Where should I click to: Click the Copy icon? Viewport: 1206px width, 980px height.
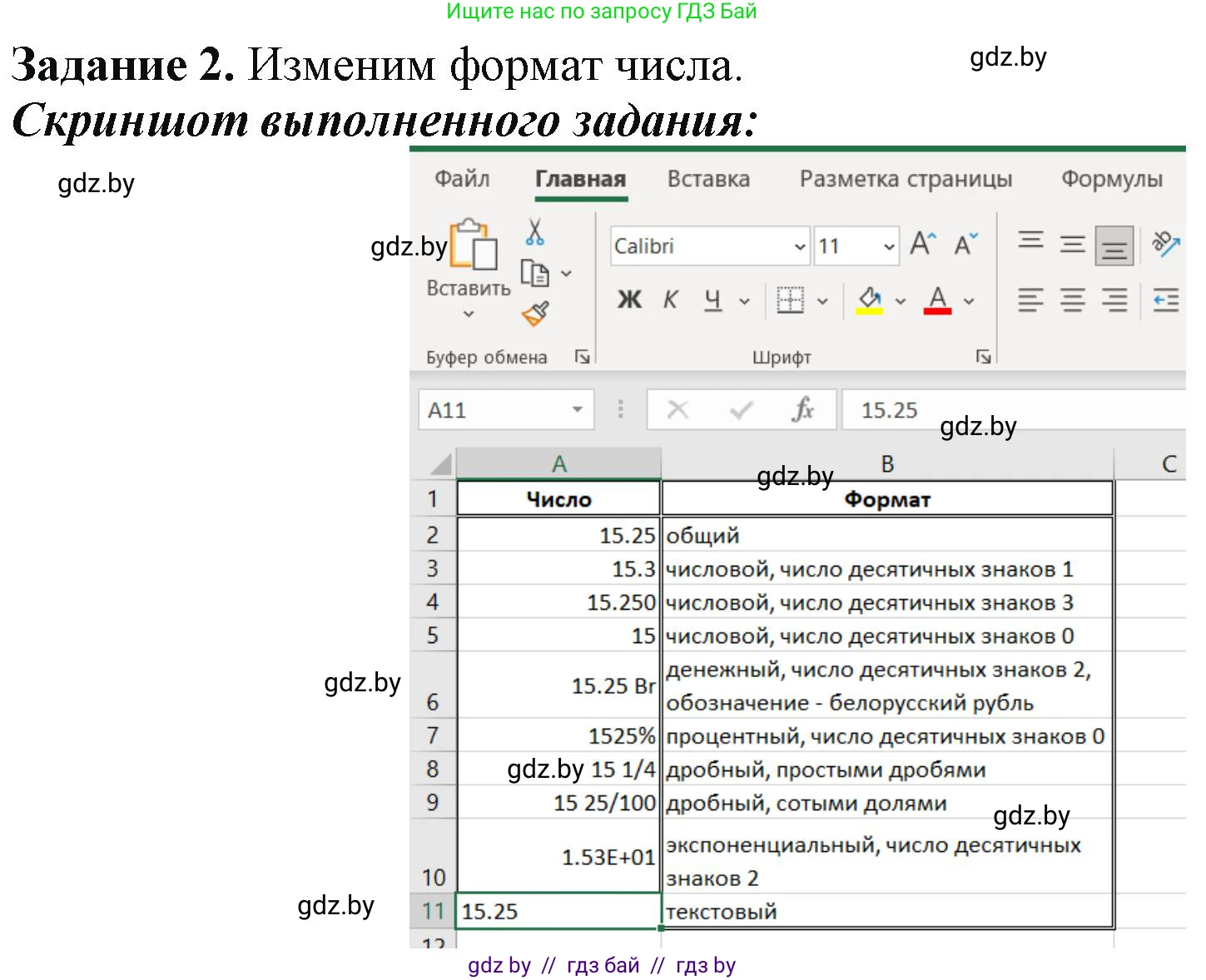tap(536, 273)
